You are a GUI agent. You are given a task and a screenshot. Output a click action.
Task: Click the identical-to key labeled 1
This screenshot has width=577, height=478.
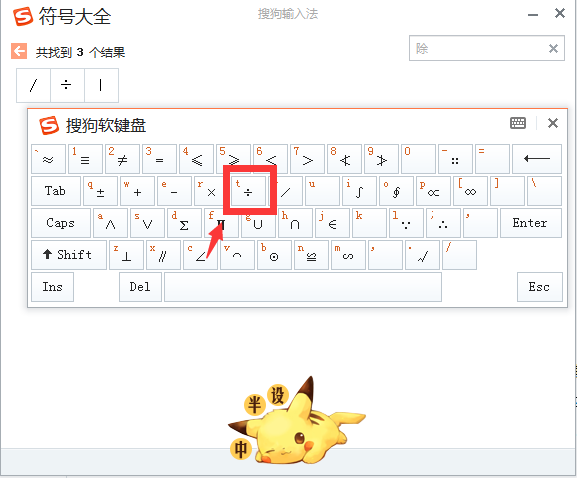click(85, 159)
